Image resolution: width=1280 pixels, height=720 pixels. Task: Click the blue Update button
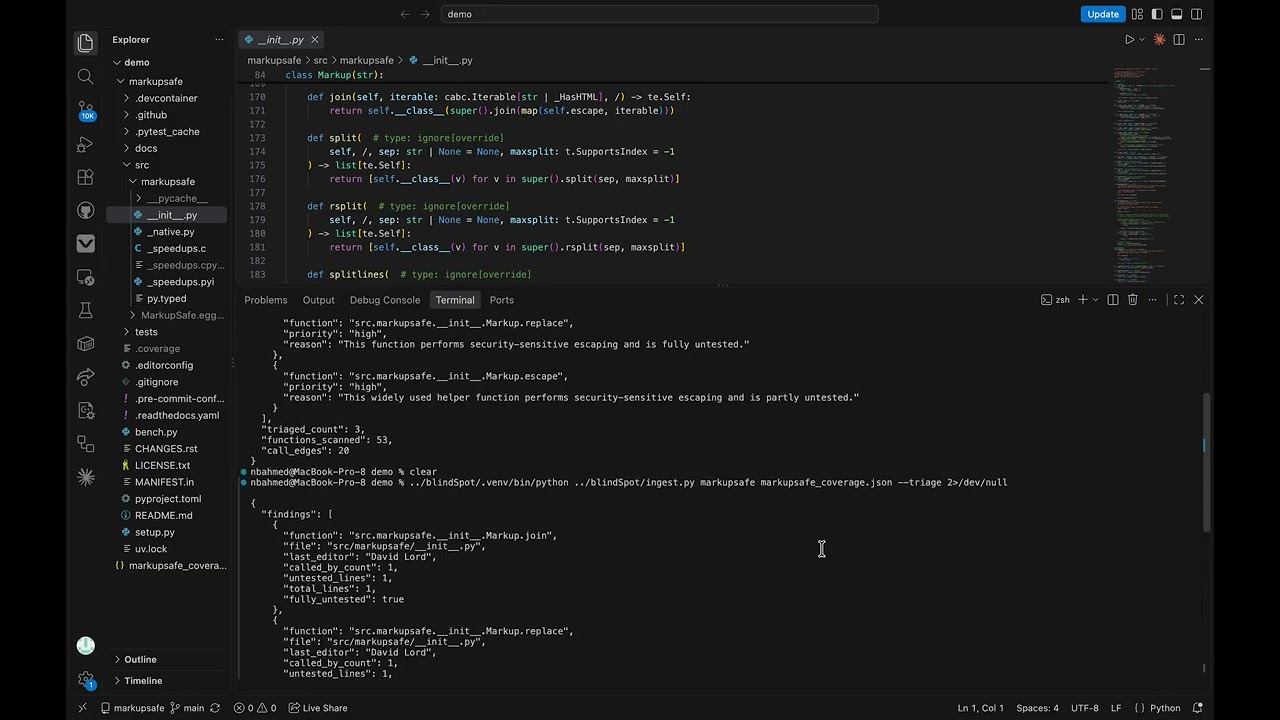click(1103, 14)
